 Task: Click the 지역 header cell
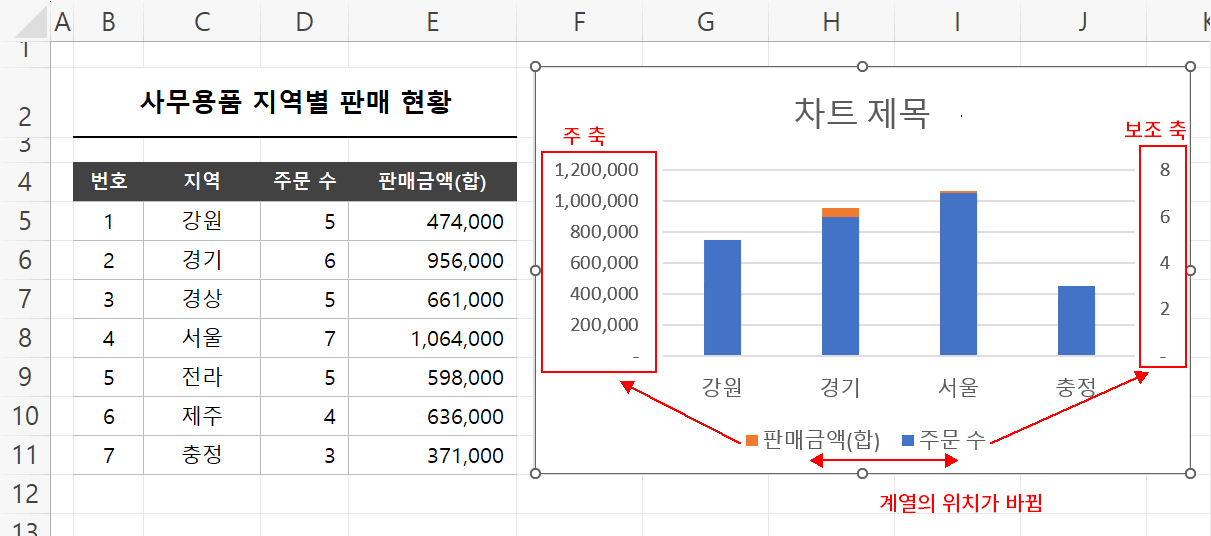pos(202,182)
